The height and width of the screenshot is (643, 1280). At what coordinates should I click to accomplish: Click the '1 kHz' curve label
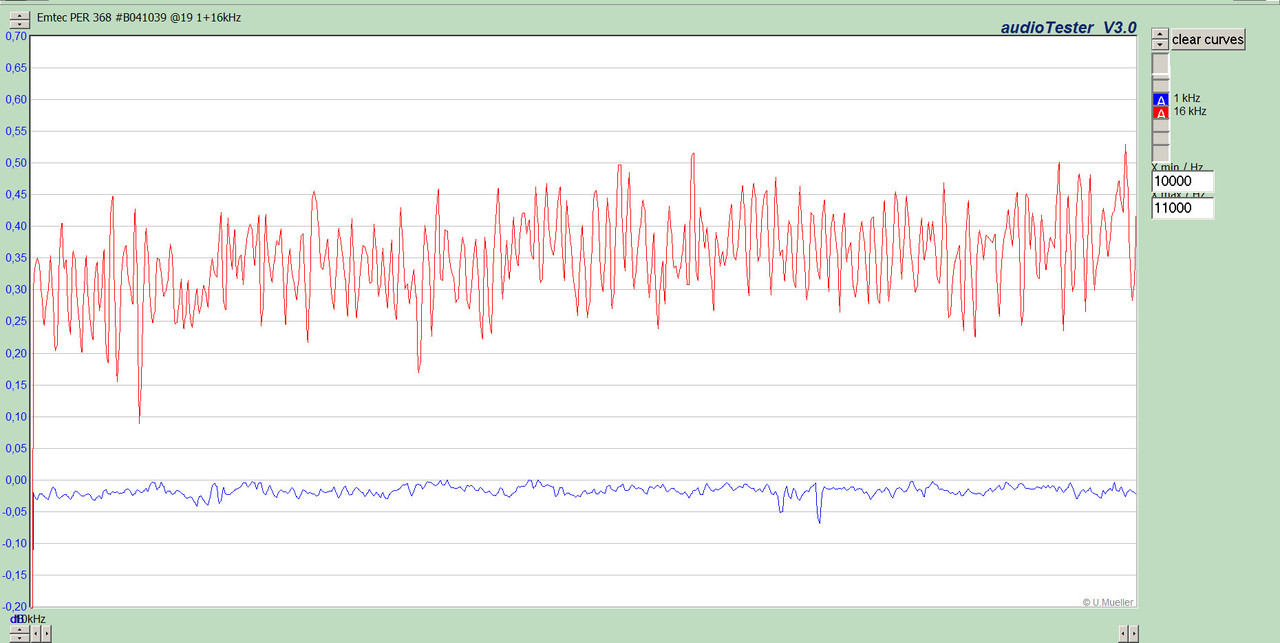[1187, 98]
